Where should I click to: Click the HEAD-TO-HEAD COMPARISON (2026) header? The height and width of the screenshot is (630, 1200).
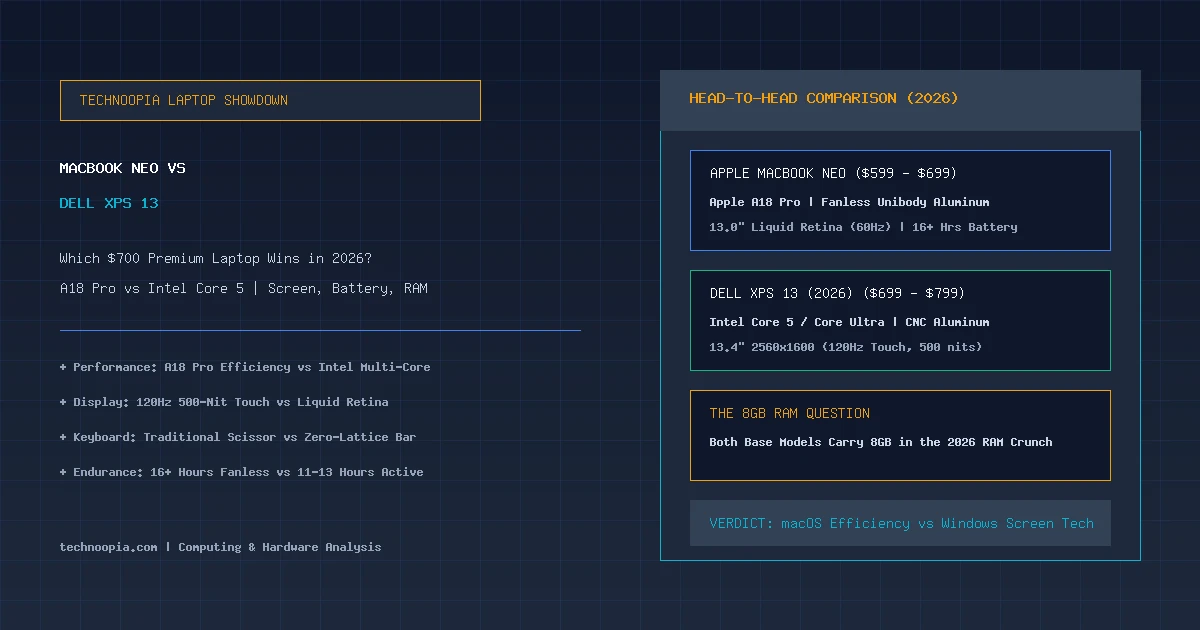click(x=824, y=98)
